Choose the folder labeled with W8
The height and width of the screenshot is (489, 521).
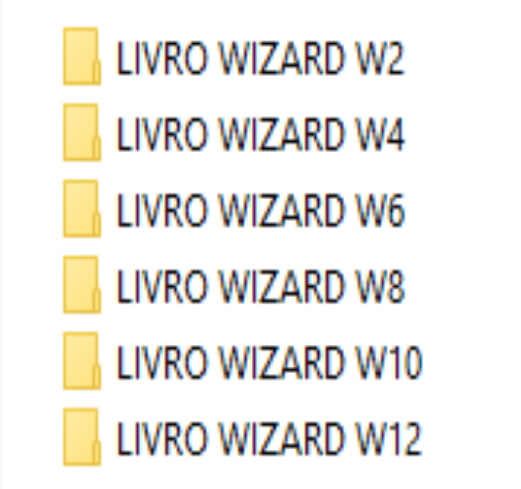point(234,285)
